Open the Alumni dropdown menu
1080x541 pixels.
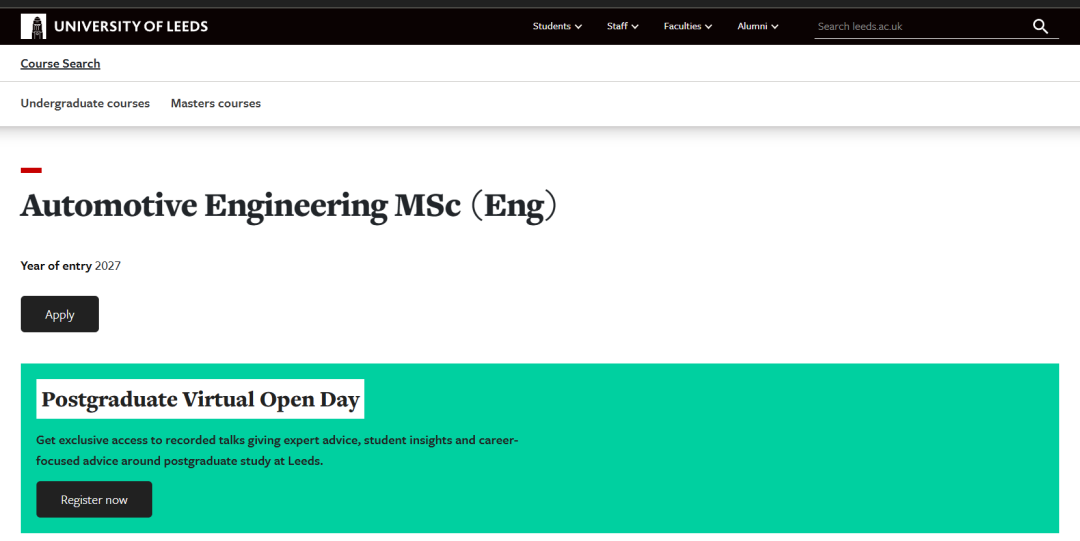[758, 26]
